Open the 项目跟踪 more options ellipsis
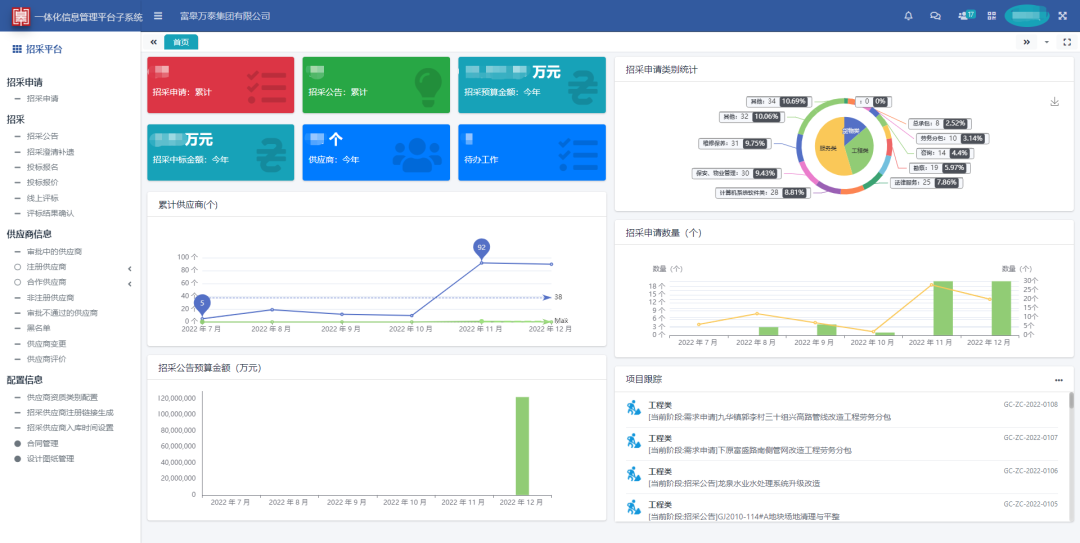Screen dimensions: 1080x543 tap(1059, 380)
